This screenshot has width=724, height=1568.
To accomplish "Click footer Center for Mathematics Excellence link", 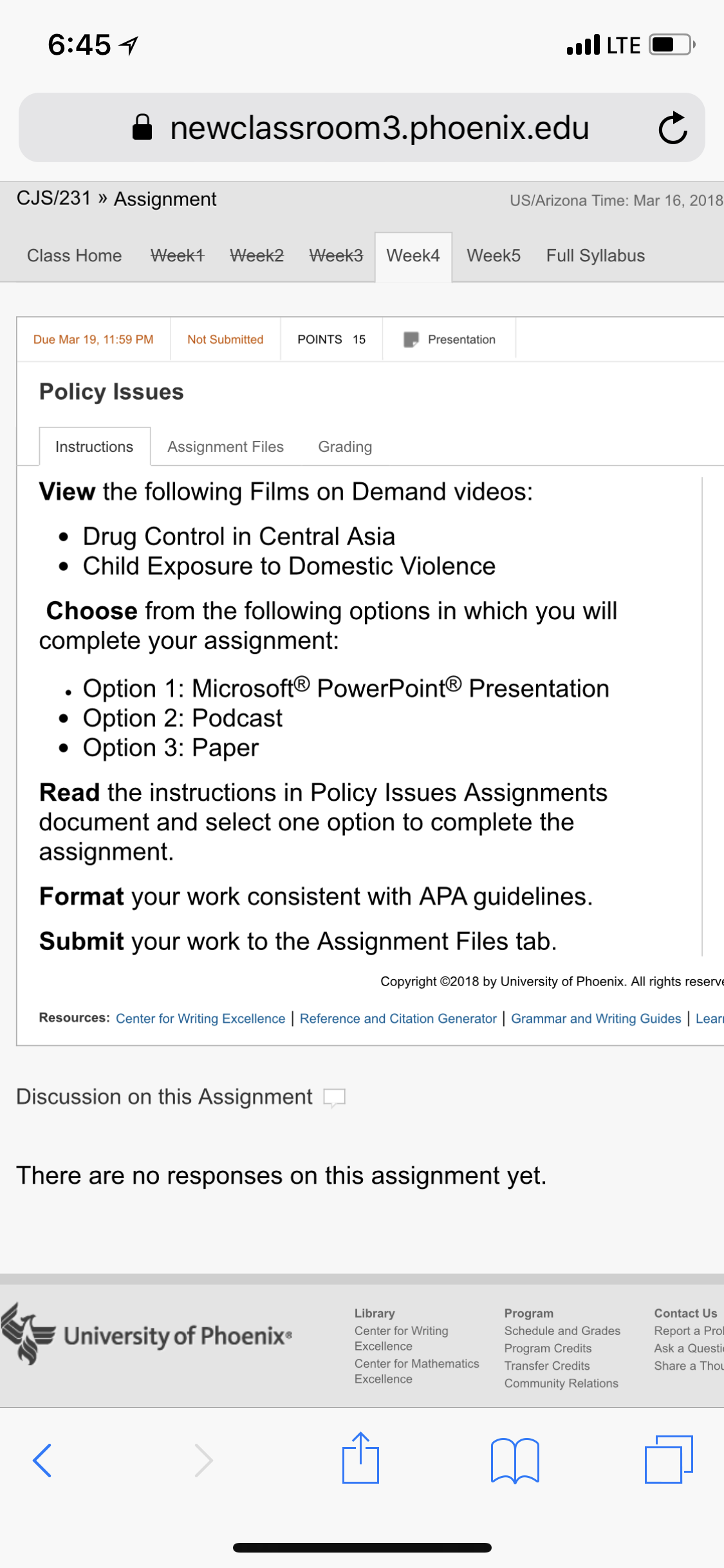I will [x=417, y=1371].
